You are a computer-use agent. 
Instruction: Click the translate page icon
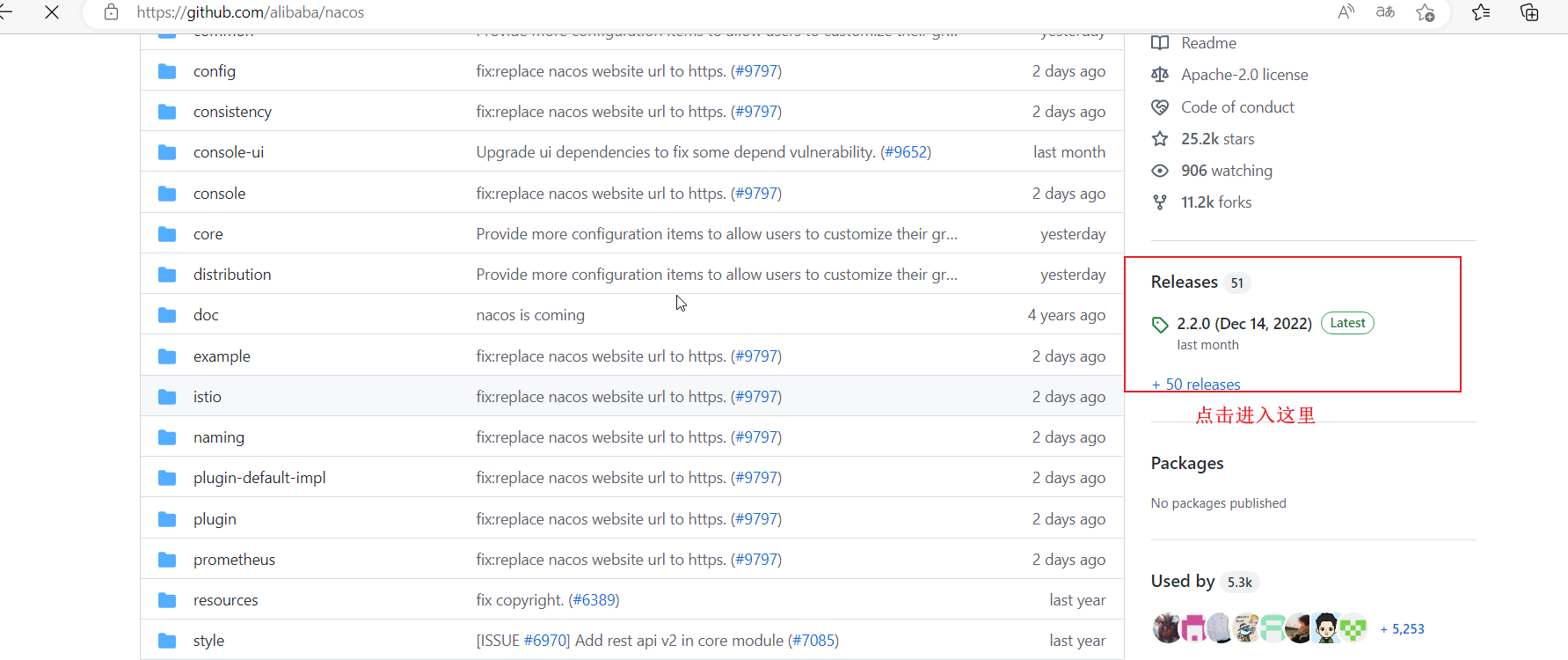click(x=1385, y=12)
